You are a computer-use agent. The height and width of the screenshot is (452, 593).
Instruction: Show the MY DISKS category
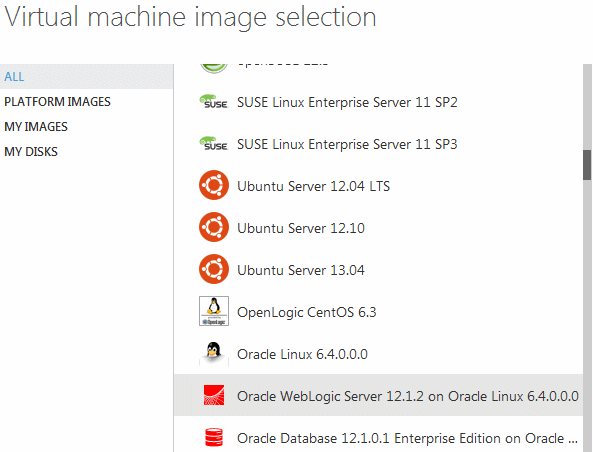coord(31,152)
